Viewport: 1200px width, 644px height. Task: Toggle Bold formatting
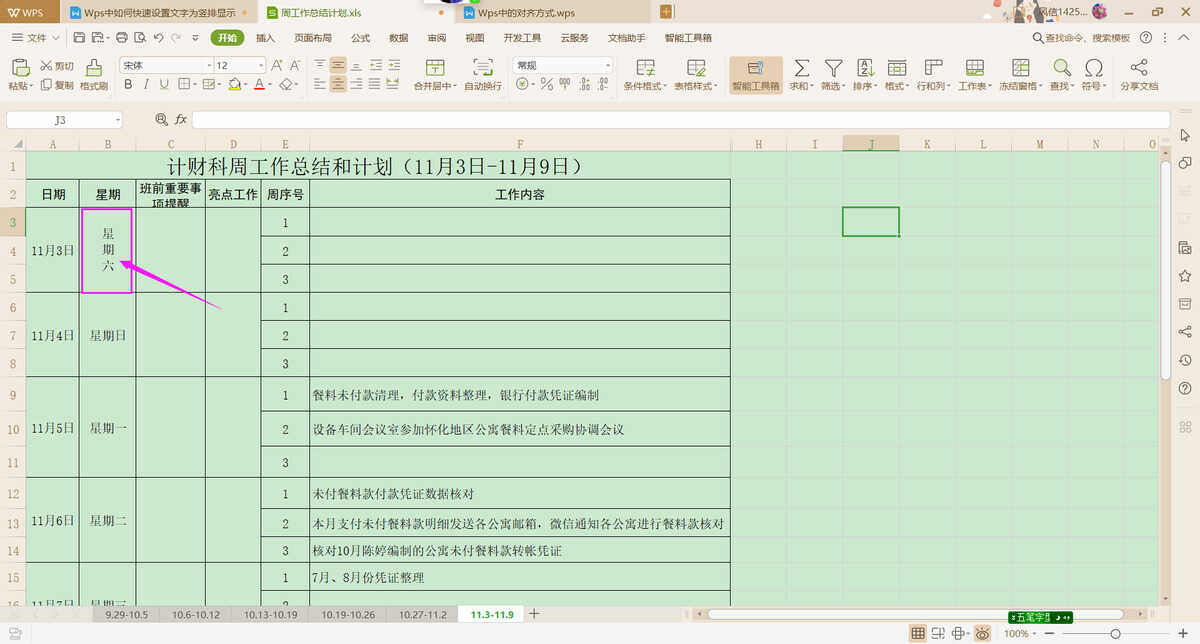pos(128,85)
